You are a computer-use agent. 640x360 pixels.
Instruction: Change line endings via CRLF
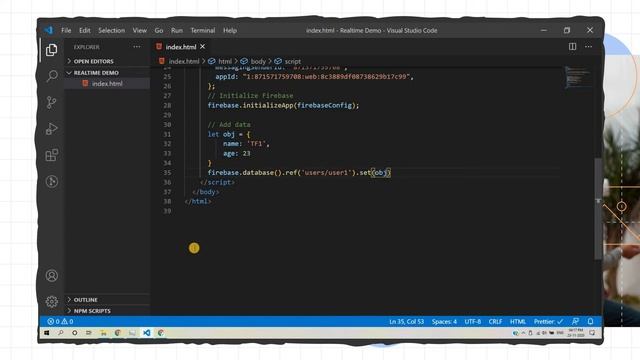495,321
